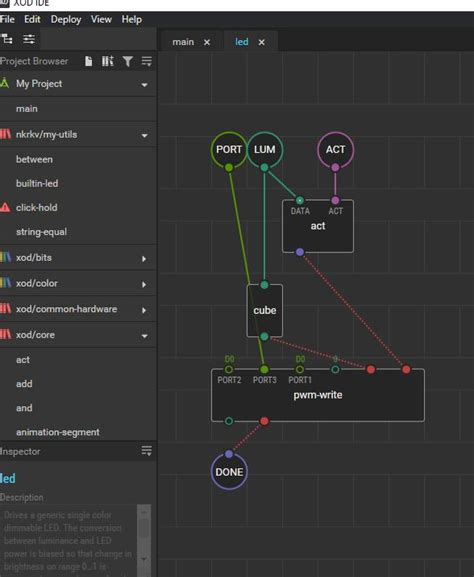Close the led tab
Viewport: 474px width, 577px height.
click(x=261, y=42)
